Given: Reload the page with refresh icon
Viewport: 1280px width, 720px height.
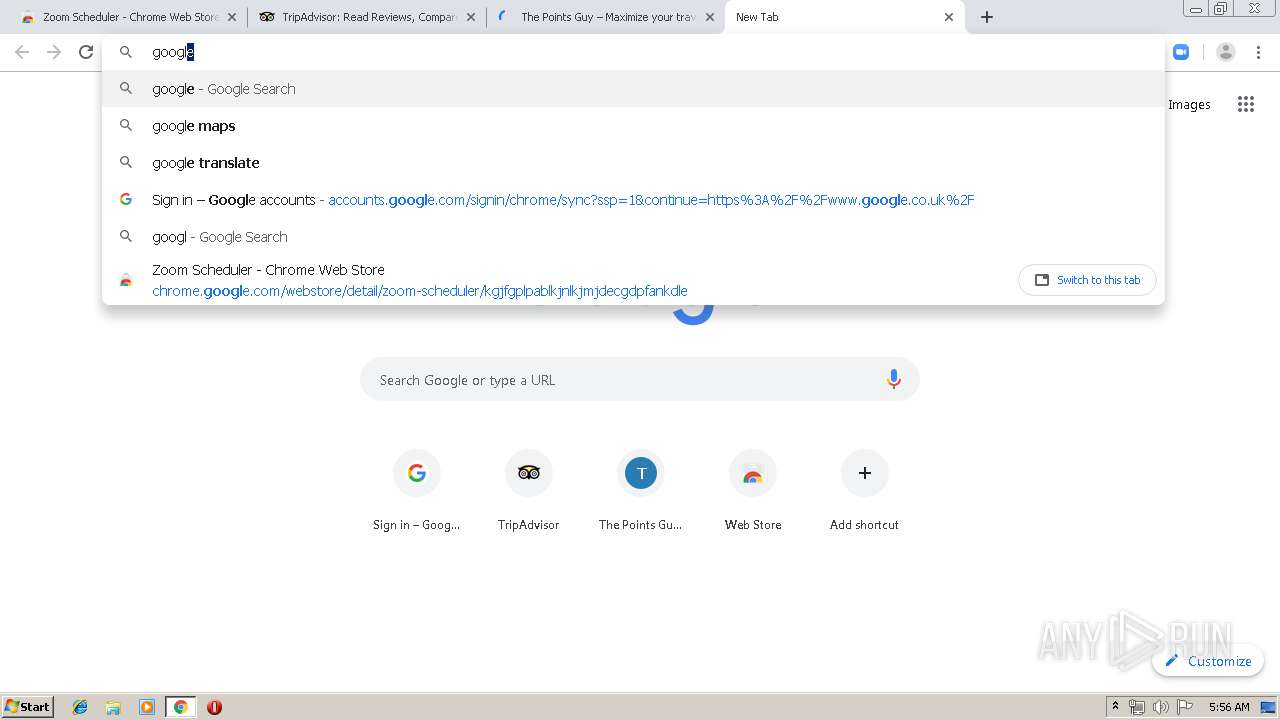Looking at the screenshot, I should (x=86, y=52).
